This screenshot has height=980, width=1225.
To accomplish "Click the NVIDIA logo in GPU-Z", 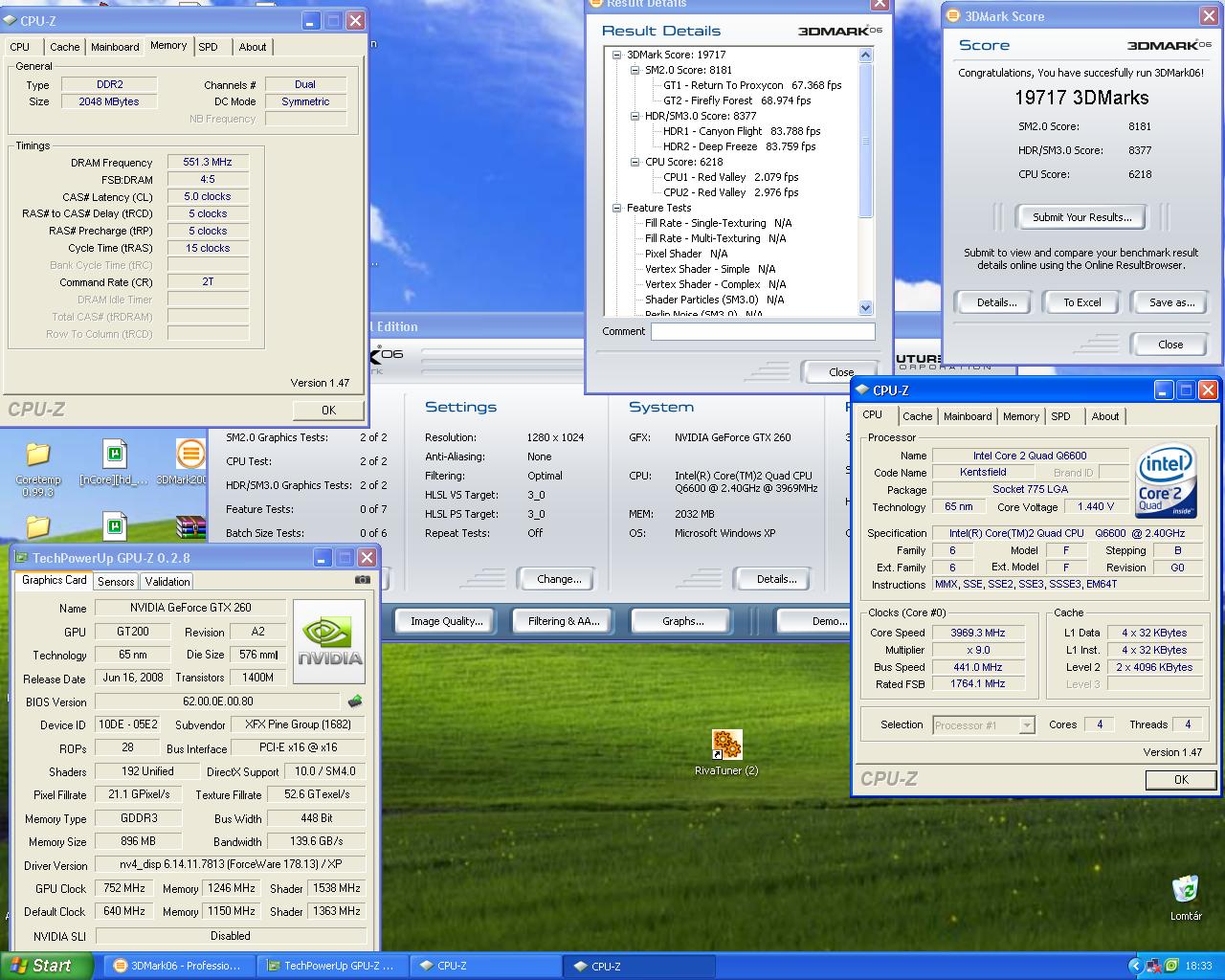I will coord(329,642).
